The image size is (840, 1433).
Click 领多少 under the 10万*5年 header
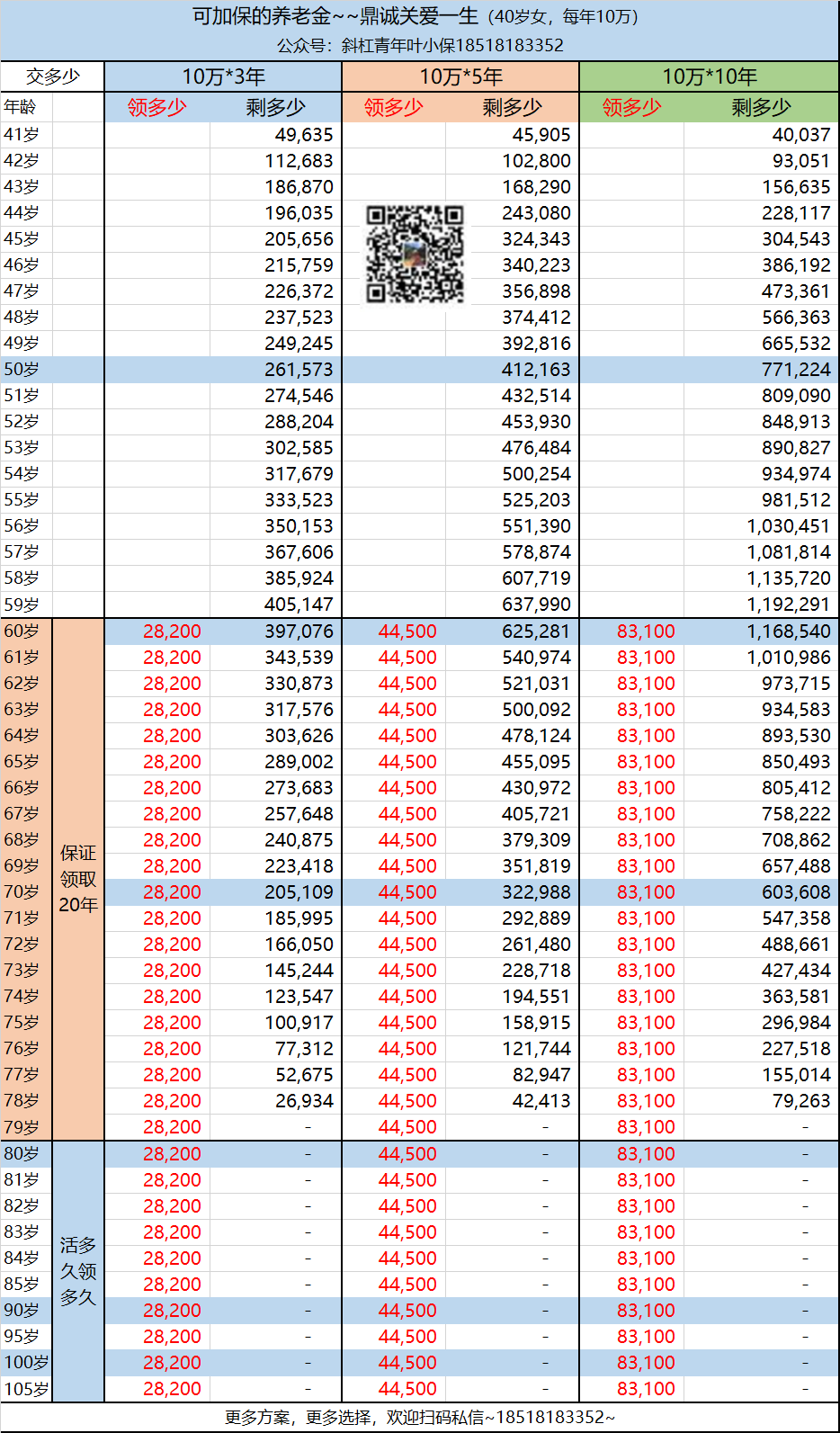point(394,107)
